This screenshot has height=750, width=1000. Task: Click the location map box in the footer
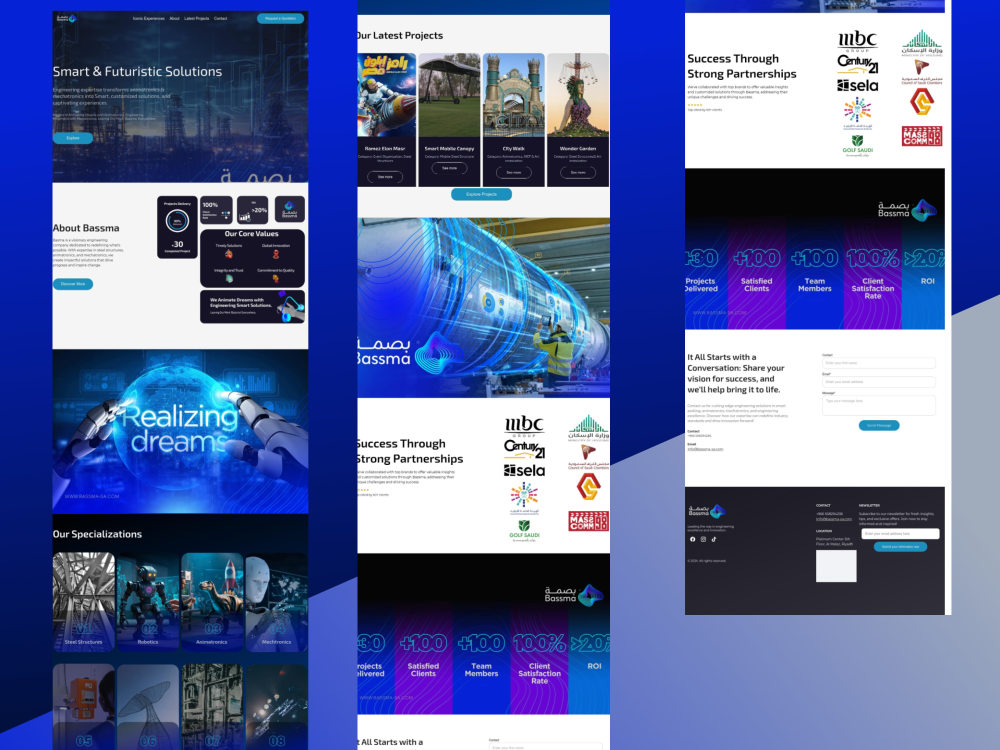tap(836, 566)
